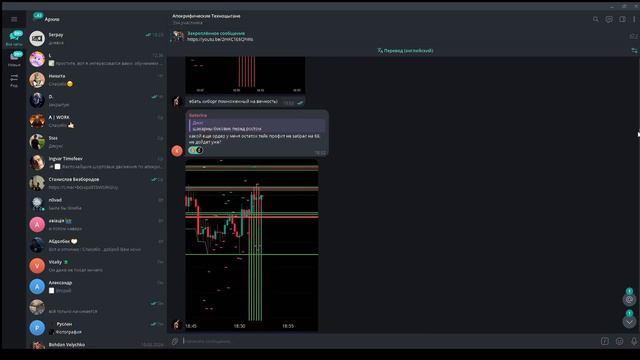The height and width of the screenshot is (360, 640).
Task: Open the chat with Sergey
Action: point(97,38)
